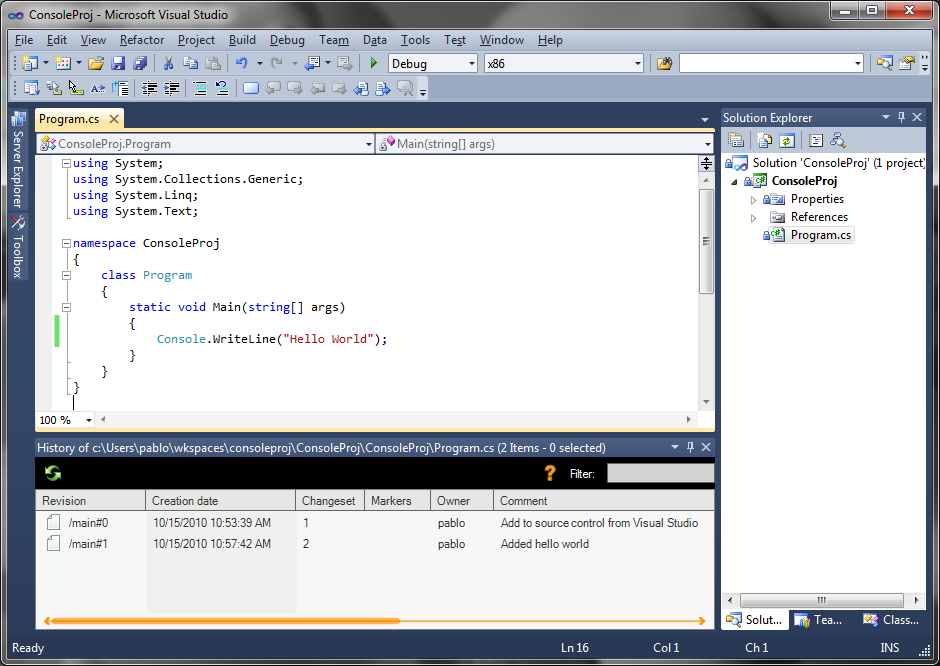This screenshot has width=940, height=666.
Task: Click the Increase Line Indent icon
Action: pyautogui.click(x=171, y=89)
